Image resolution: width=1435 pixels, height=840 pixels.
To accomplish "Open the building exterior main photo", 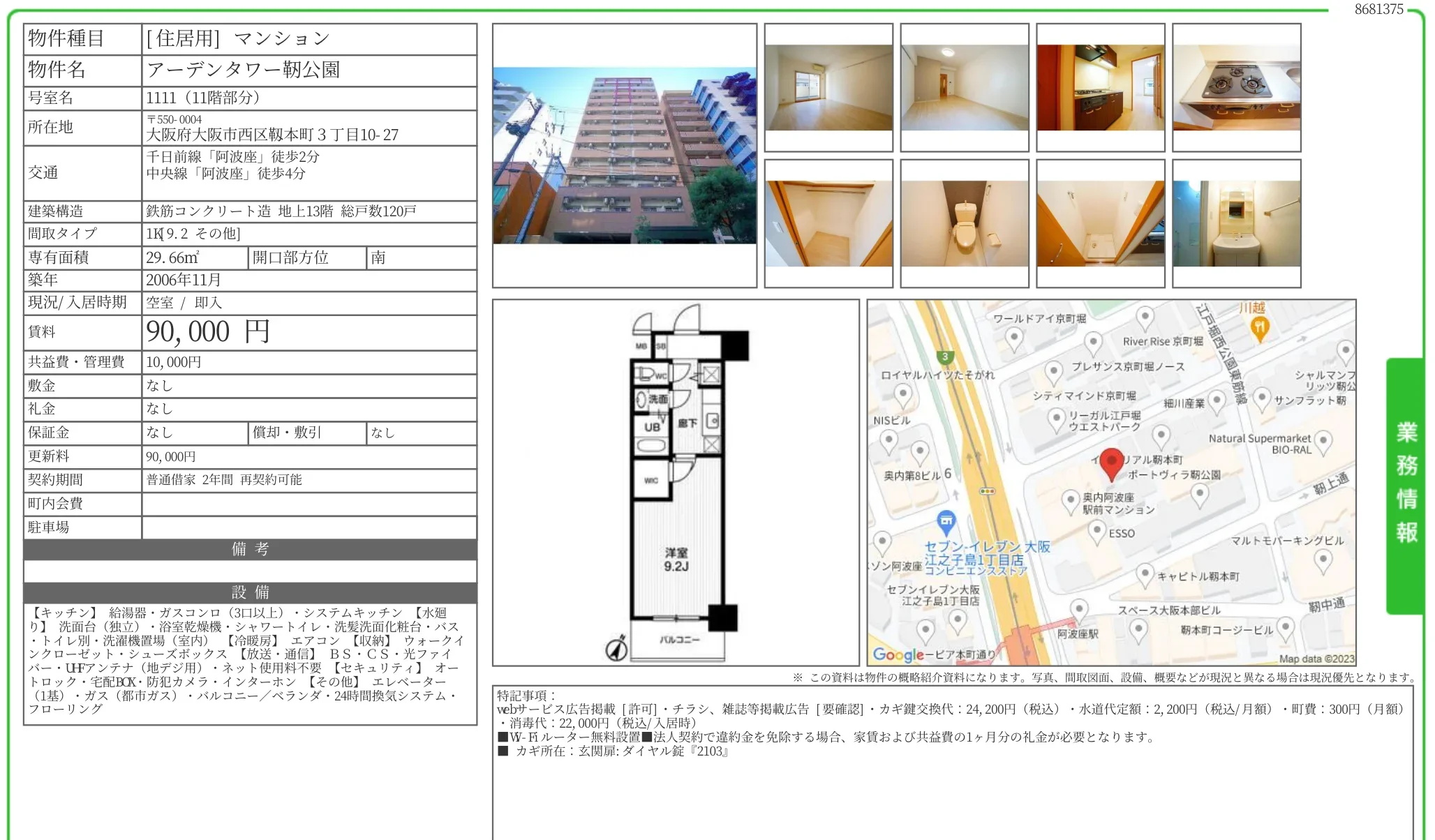I will pyautogui.click(x=624, y=156).
